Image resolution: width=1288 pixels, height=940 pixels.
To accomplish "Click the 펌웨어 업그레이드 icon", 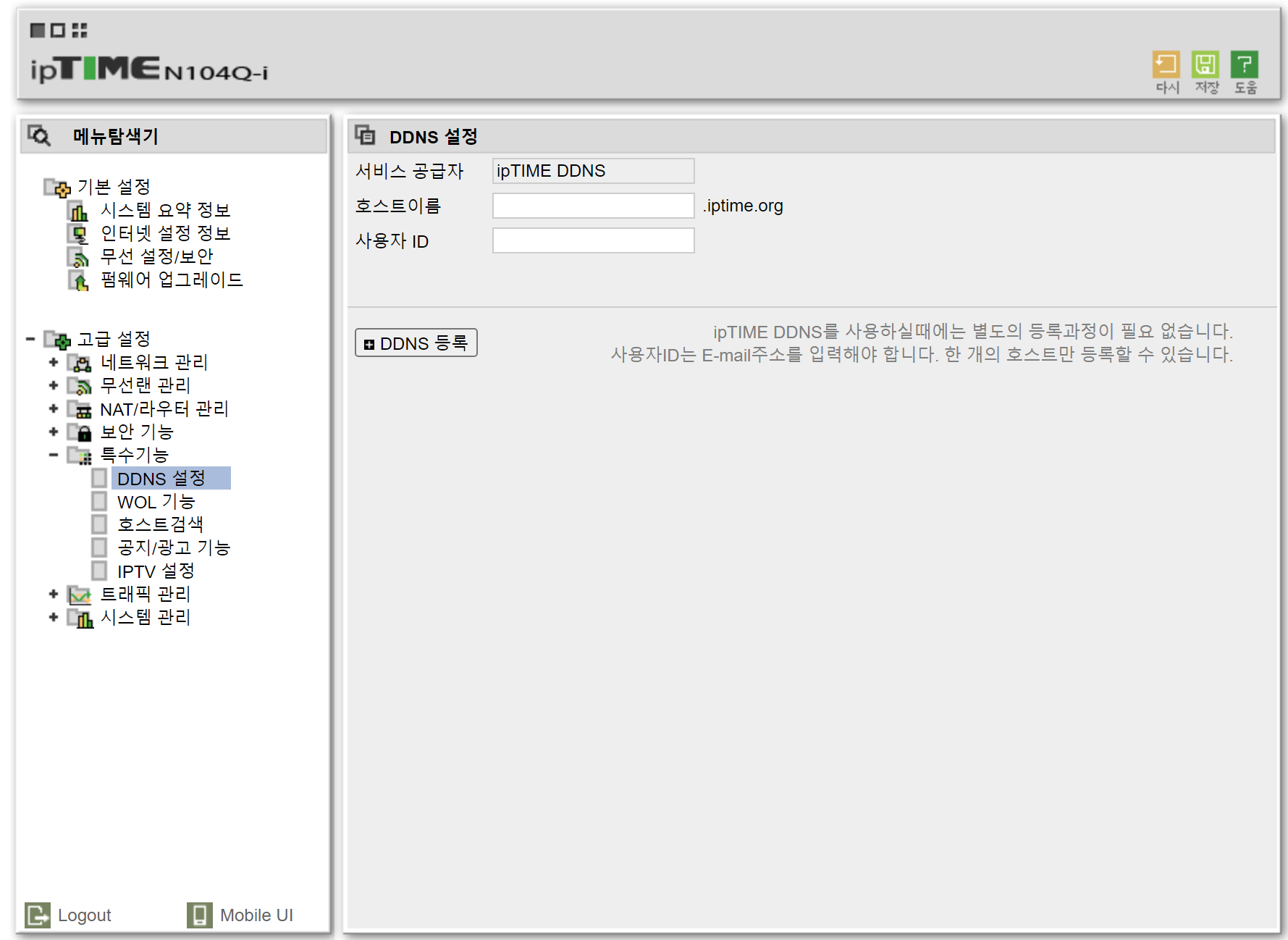I will tap(78, 280).
